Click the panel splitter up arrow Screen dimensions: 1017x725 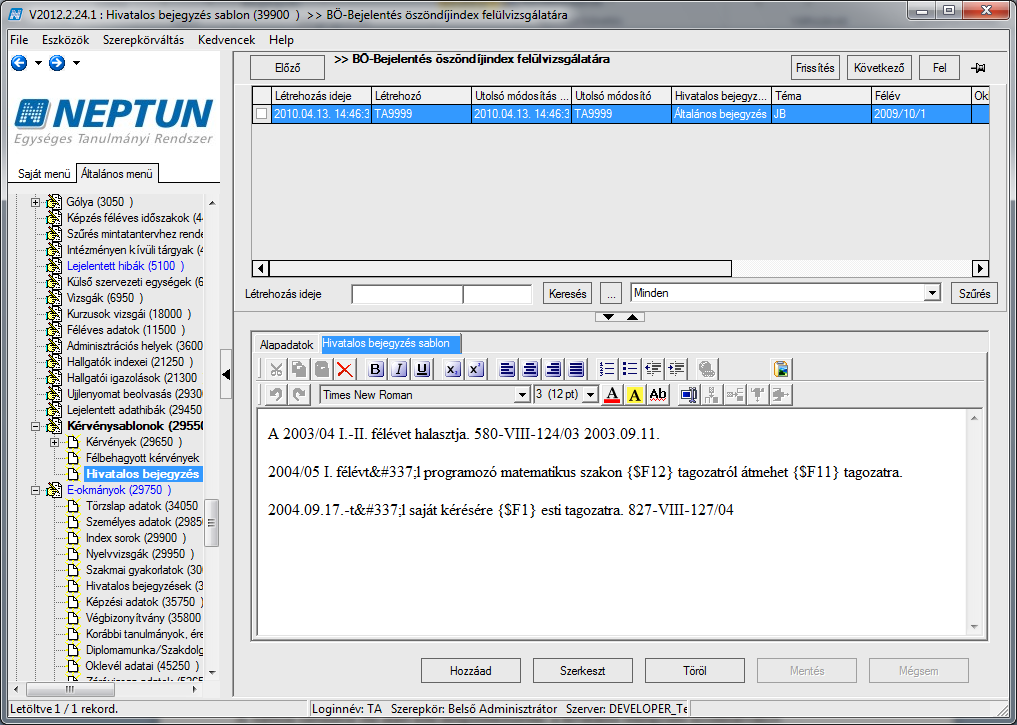tap(633, 317)
